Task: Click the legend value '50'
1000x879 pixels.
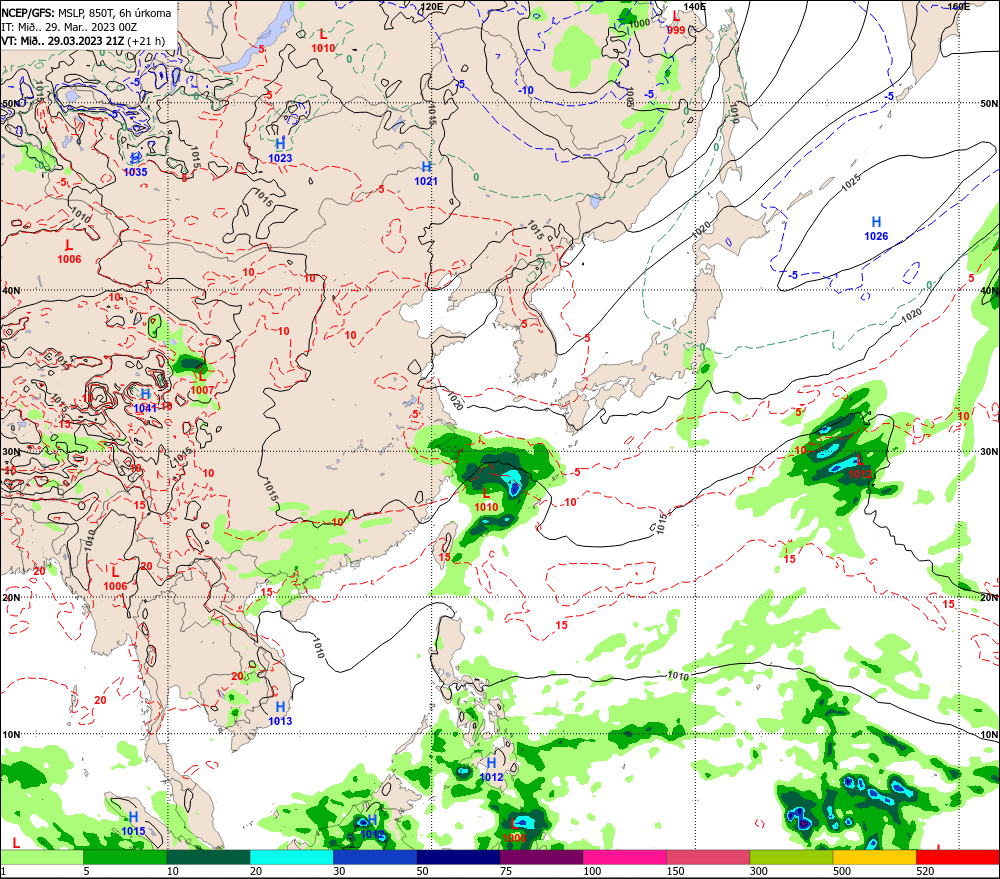Action: 423,871
